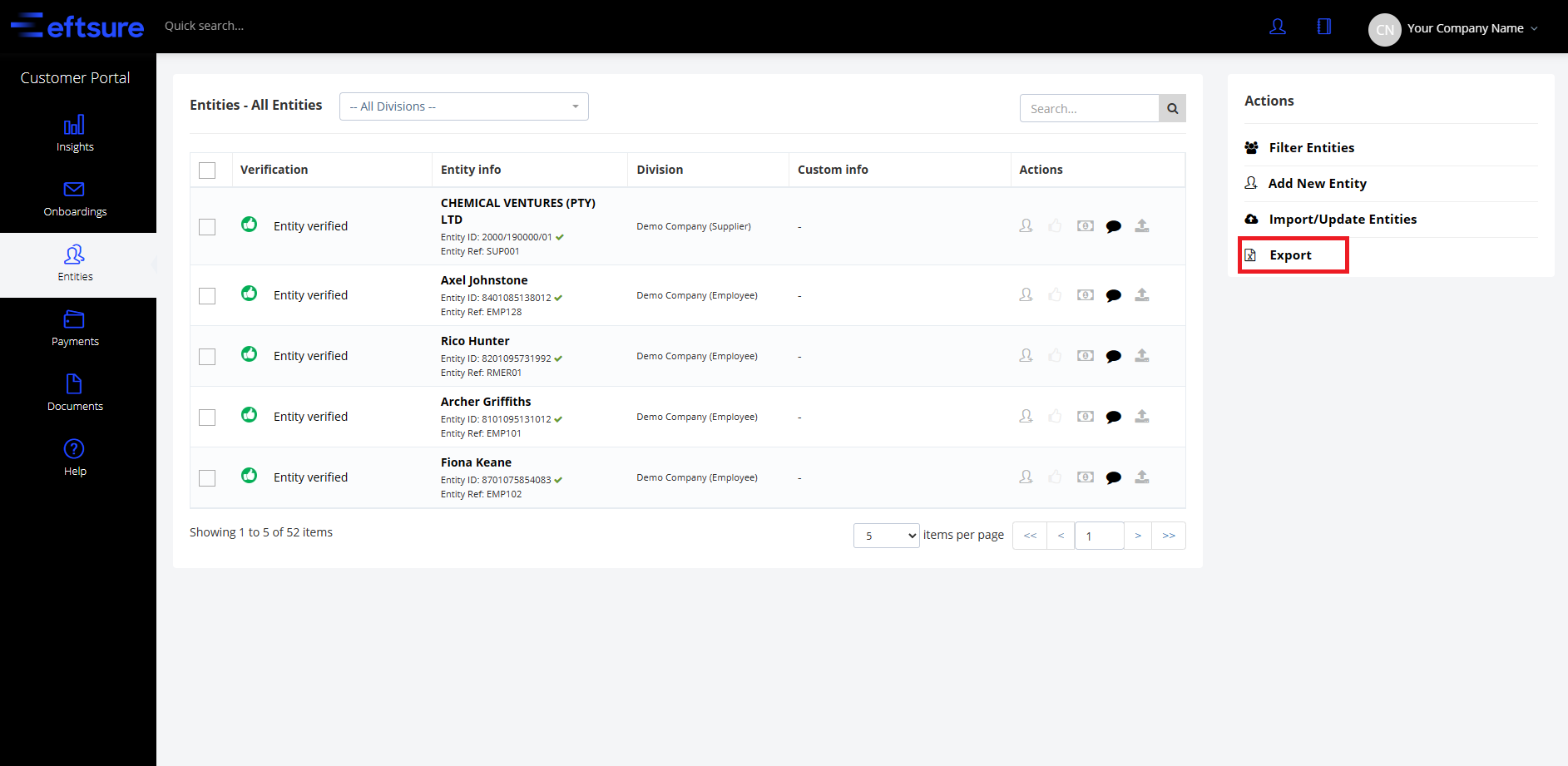Click upload icon for CHEMICAL VENTURES row
Screen dimensions: 1568x766
pos(1142,226)
